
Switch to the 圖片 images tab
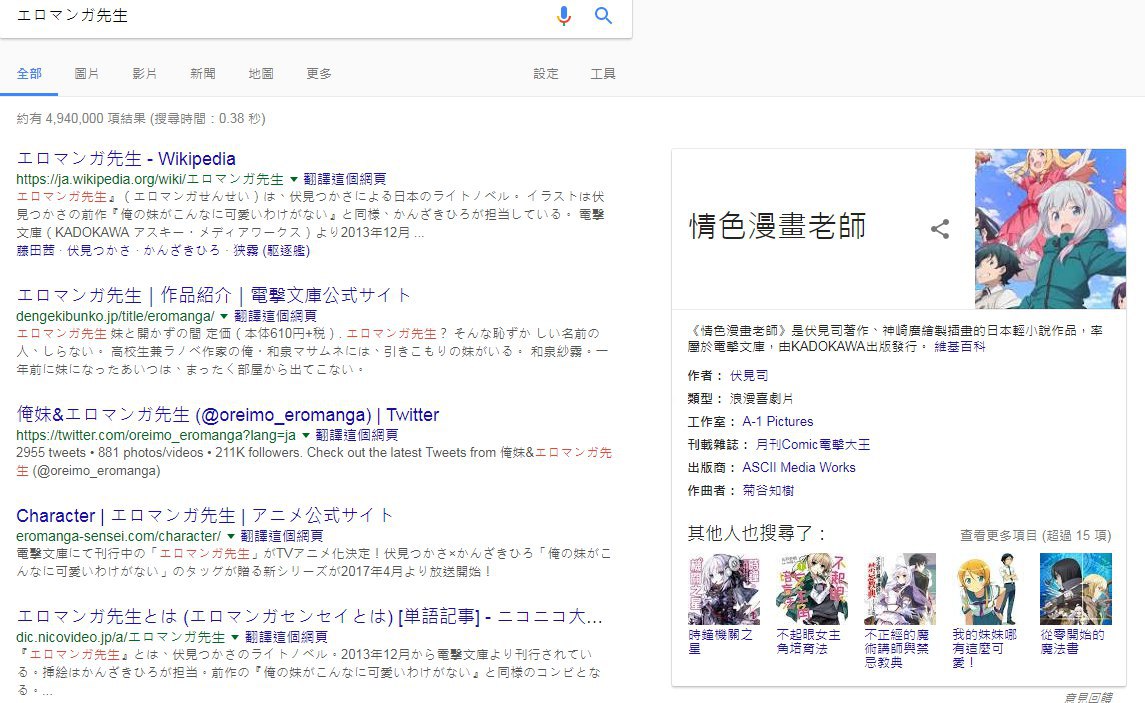coord(87,74)
